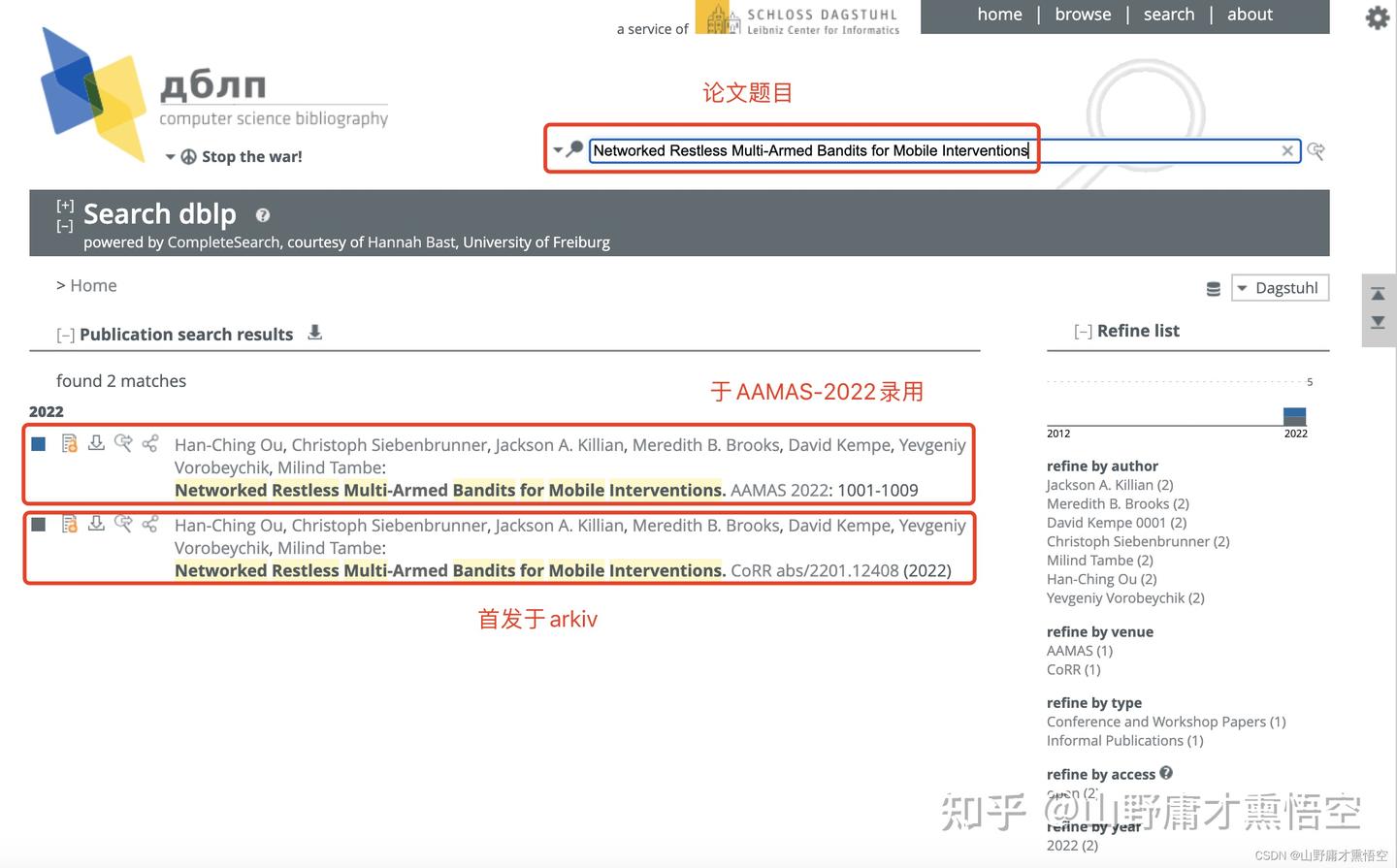Click the download icon on the CoRR entry
The width and height of the screenshot is (1397, 868).
96,524
